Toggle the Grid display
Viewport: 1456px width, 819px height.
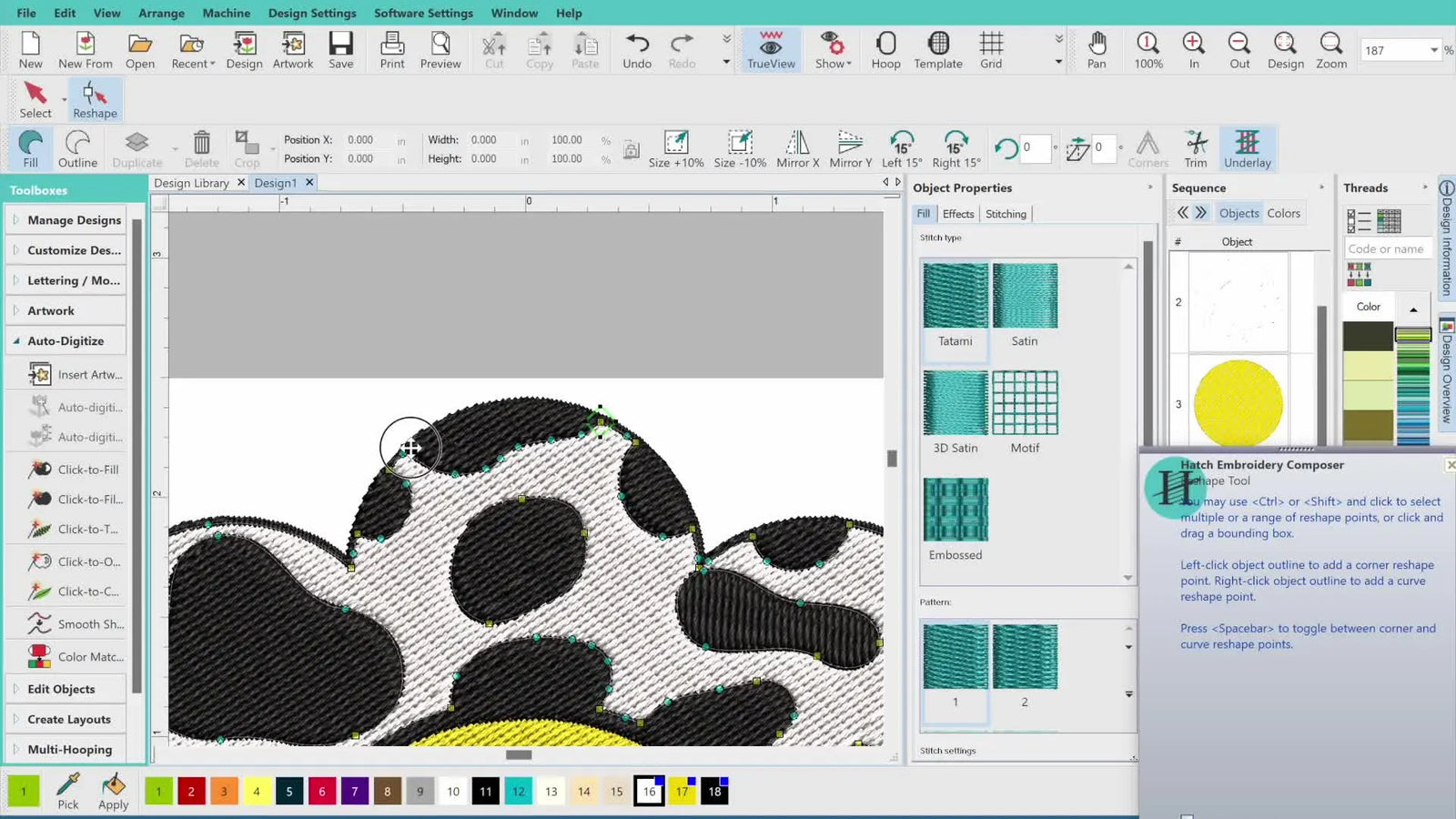[991, 50]
